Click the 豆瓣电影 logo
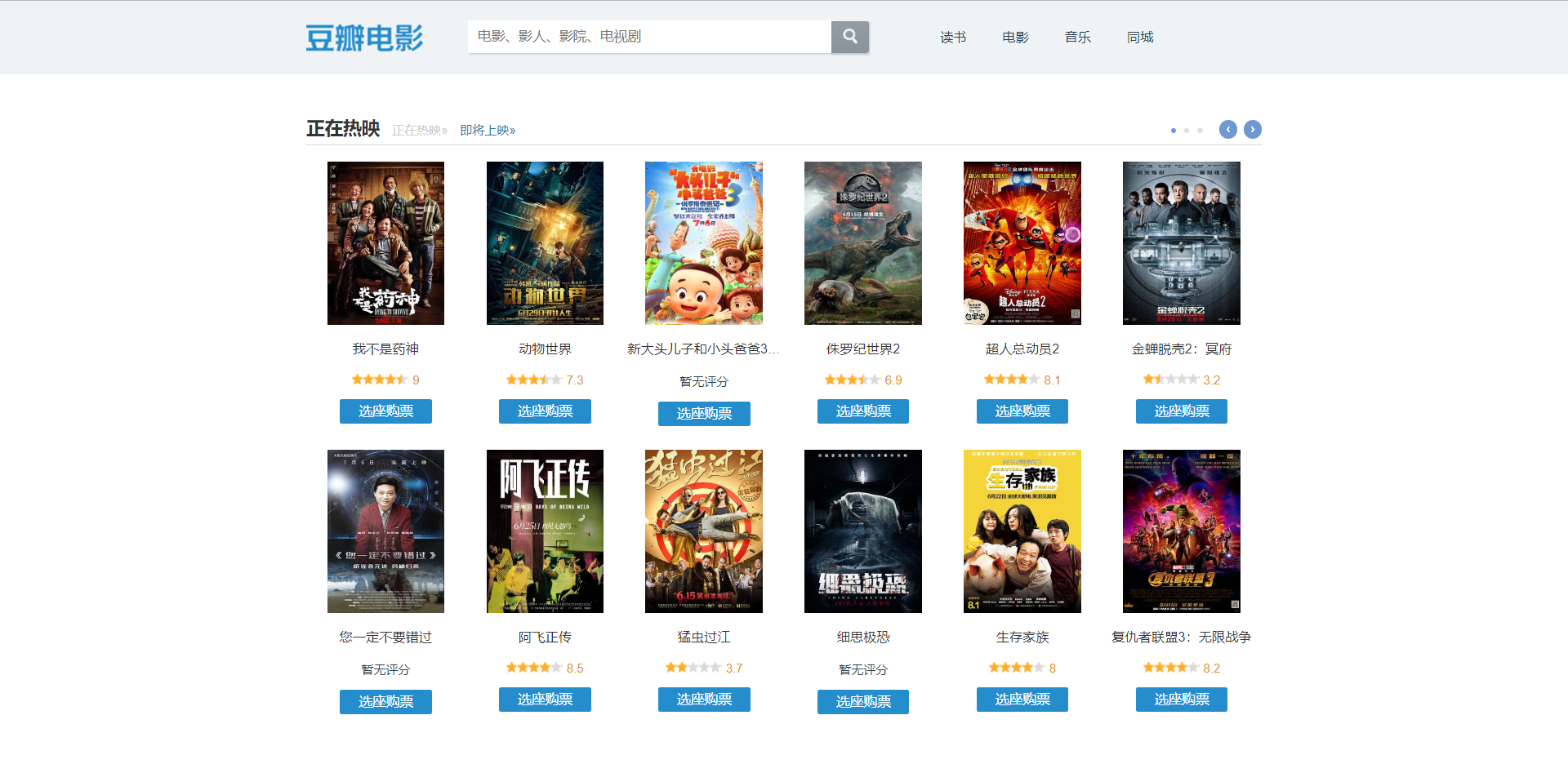 [x=365, y=38]
